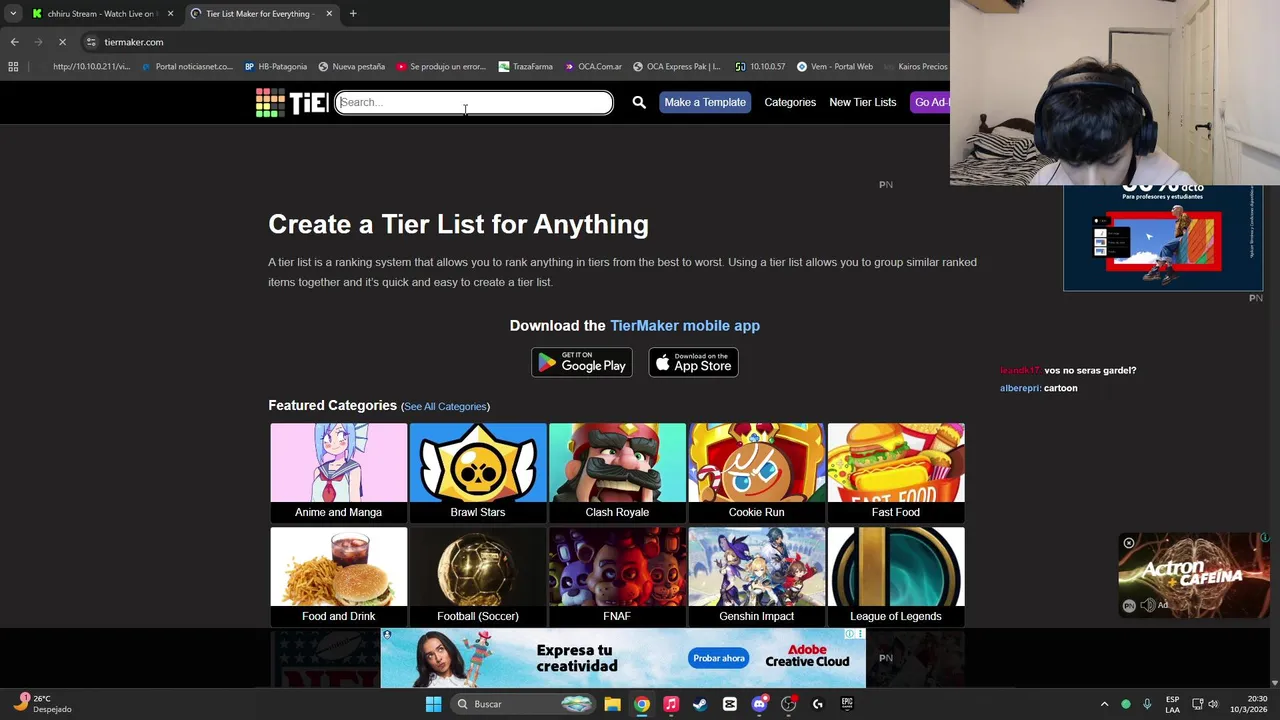The width and height of the screenshot is (1280, 720).
Task: Click the TierMaker search field
Action: pos(474,102)
